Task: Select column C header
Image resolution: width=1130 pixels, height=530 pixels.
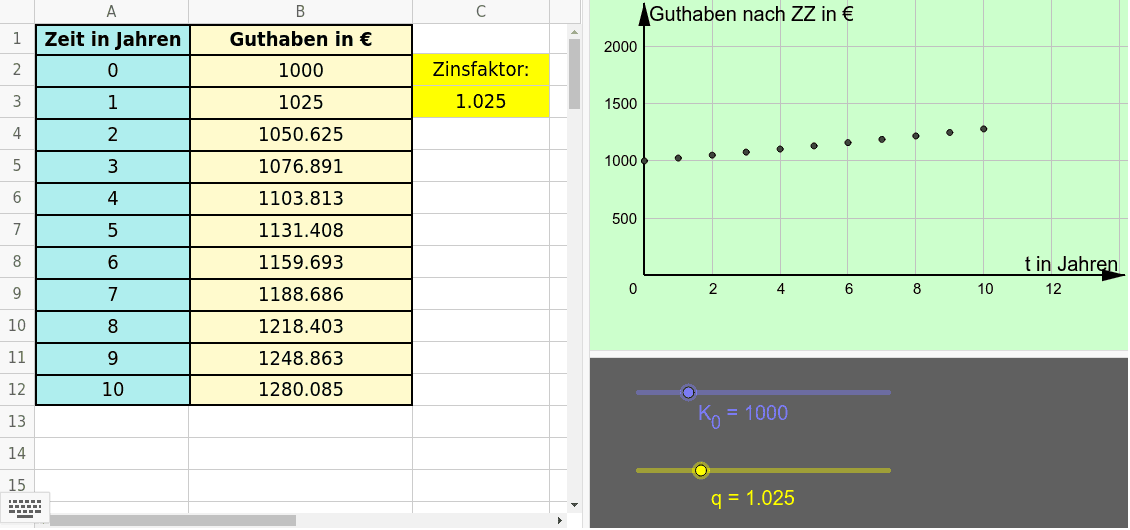Action: (x=481, y=11)
